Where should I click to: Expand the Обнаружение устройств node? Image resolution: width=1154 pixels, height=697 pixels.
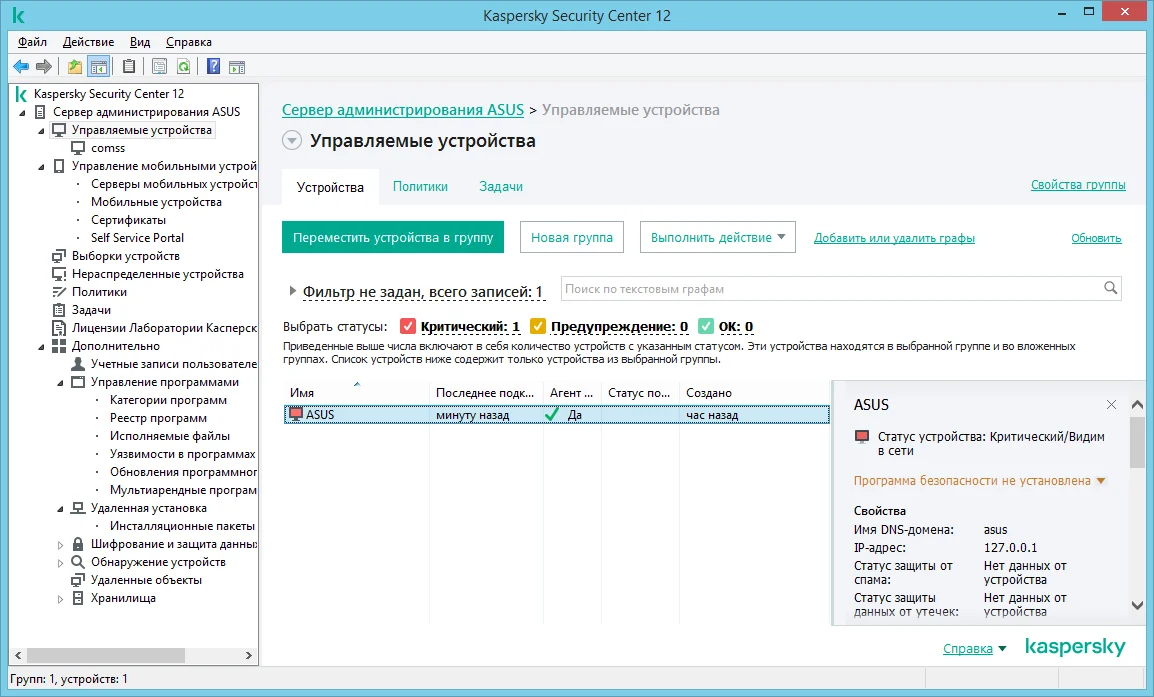[x=60, y=563]
